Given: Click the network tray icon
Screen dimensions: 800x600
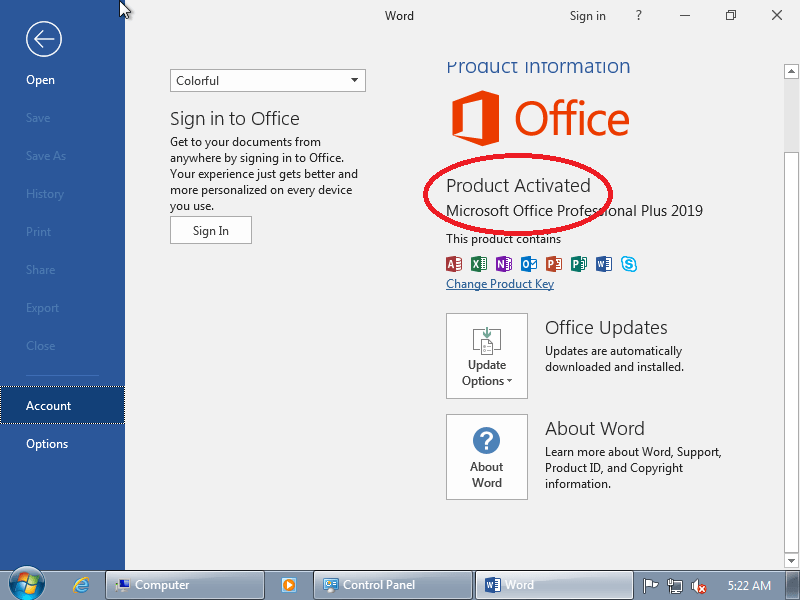Looking at the screenshot, I should (674, 586).
